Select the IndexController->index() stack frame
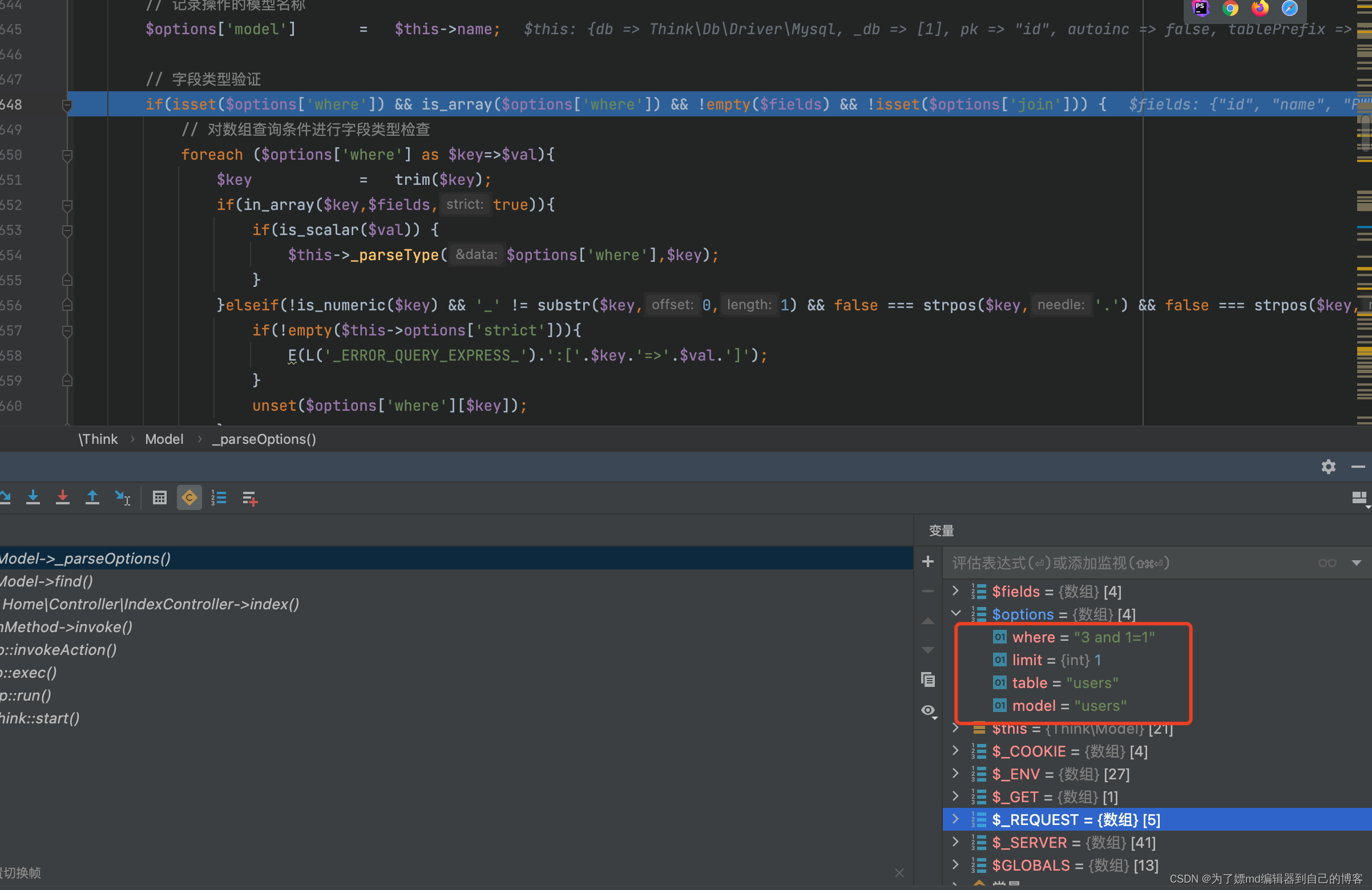The width and height of the screenshot is (1372, 890). point(150,604)
